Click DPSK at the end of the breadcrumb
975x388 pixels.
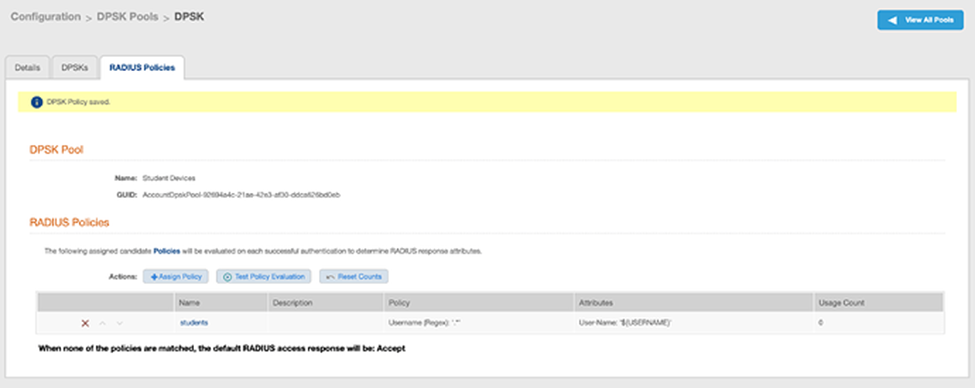click(x=189, y=17)
